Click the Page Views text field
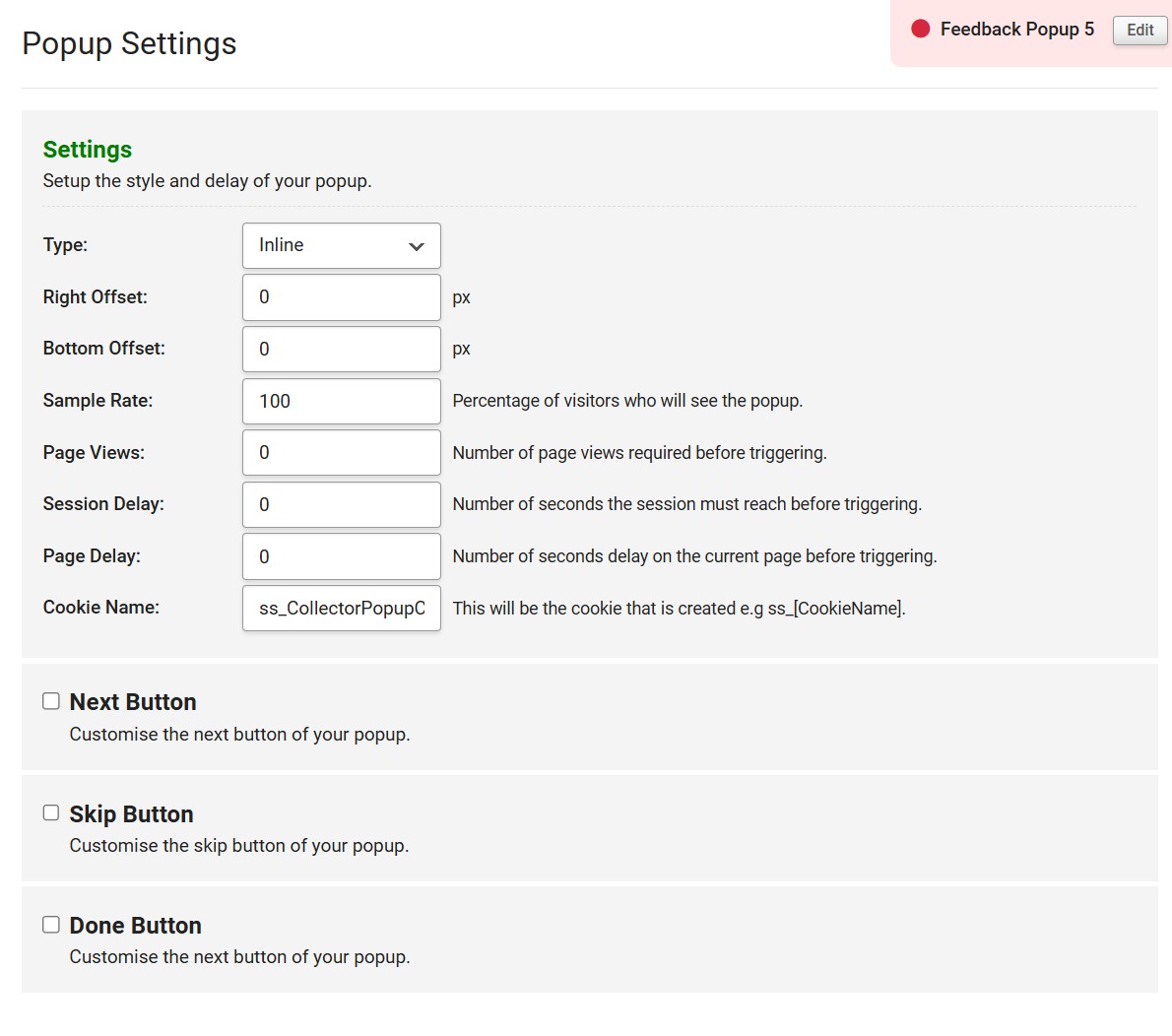The image size is (1172, 1036). pos(341,453)
